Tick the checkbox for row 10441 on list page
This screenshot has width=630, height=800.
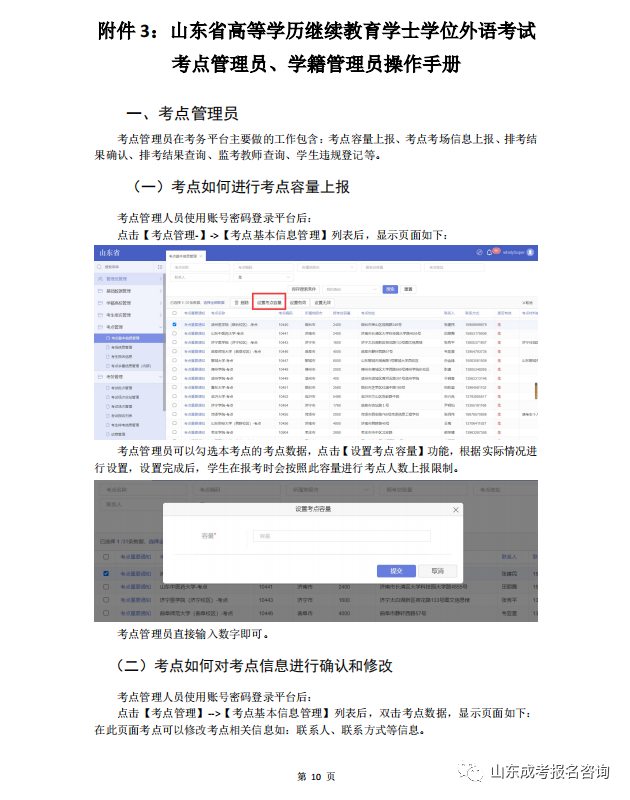174,333
